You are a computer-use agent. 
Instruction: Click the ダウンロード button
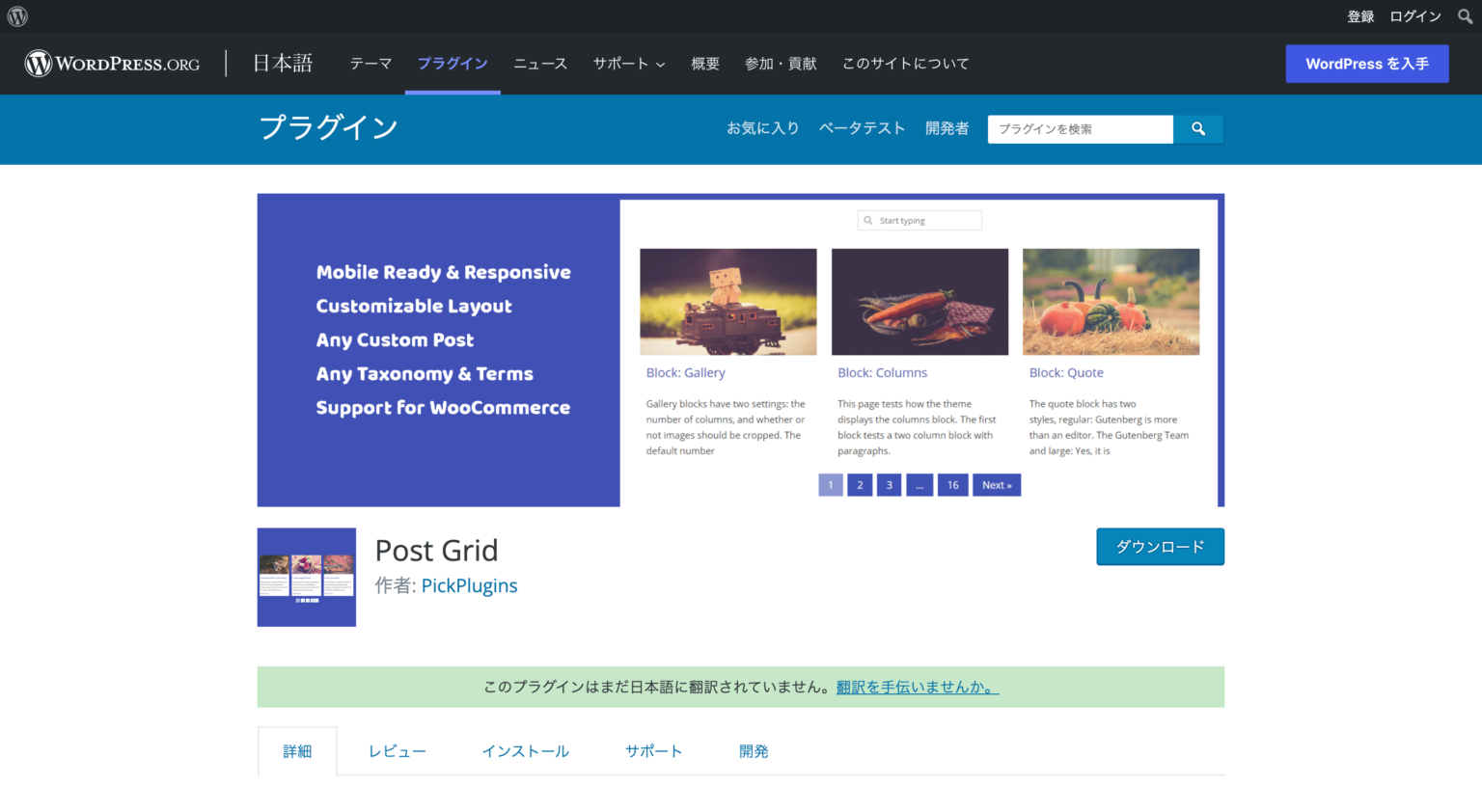1160,546
